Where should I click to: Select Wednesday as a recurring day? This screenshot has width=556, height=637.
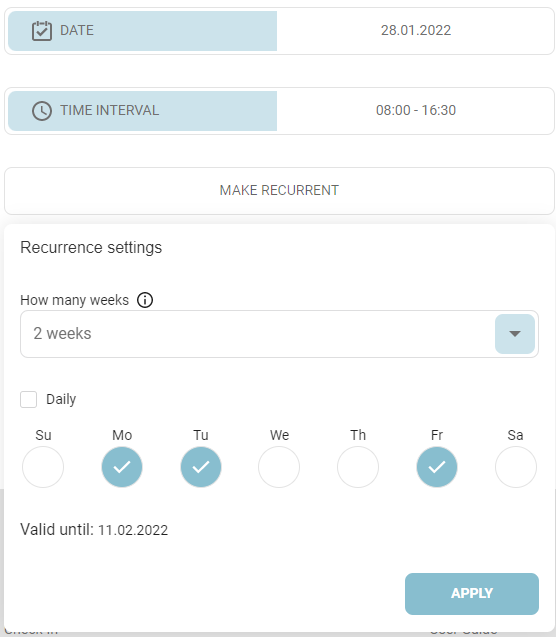[x=279, y=467]
